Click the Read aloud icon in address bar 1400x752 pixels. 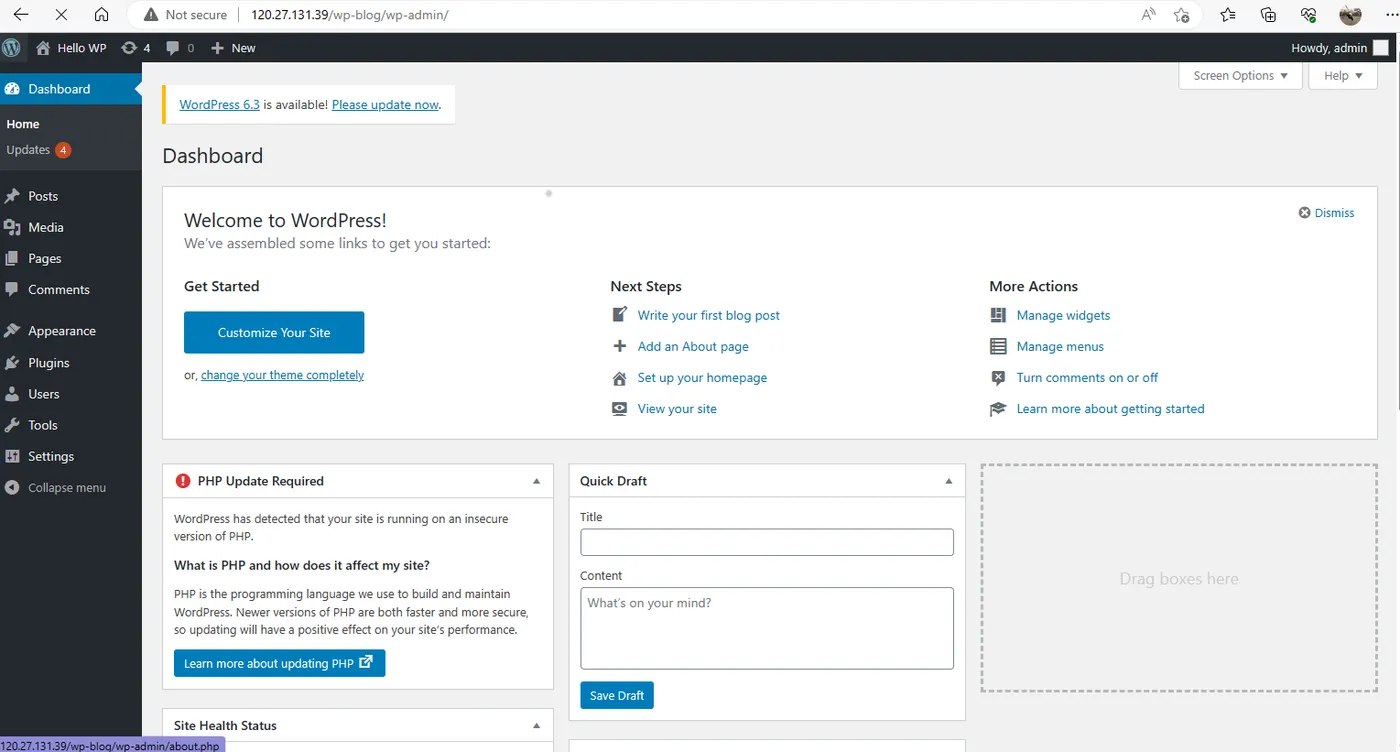1149,15
